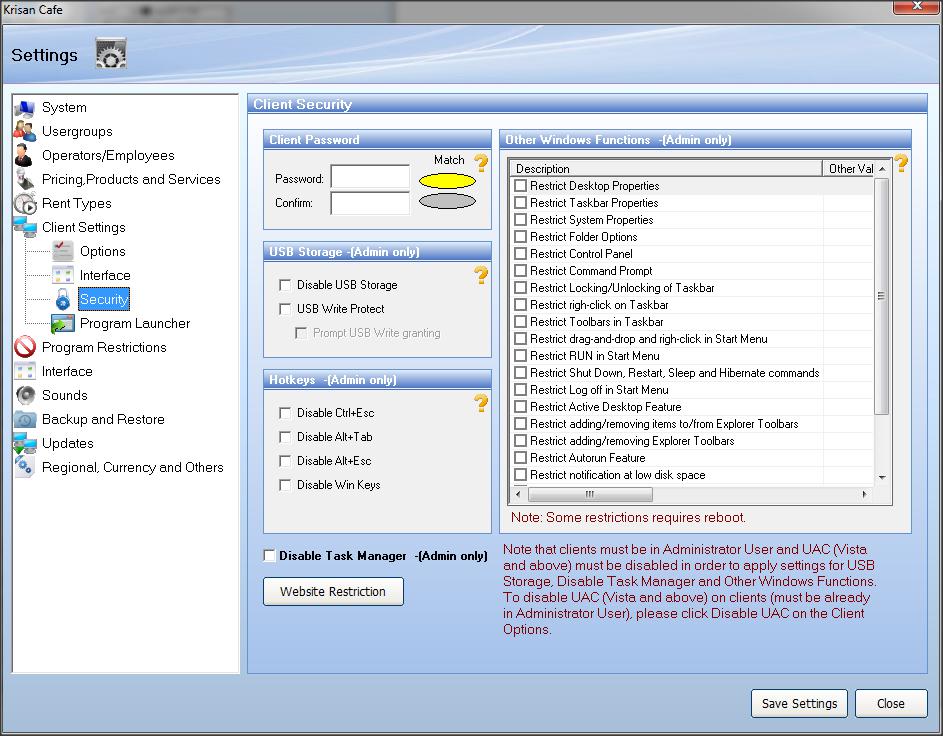Select Restrict Active Desktop Feature row
Image resolution: width=943 pixels, height=736 pixels.
tap(691, 406)
